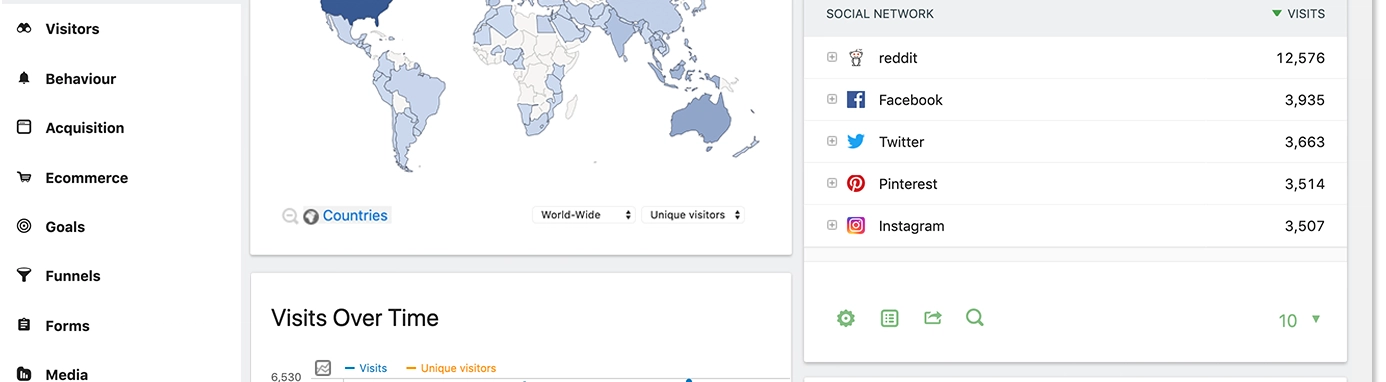Expand the Twitter row
Screen dimensions: 1386x382
(x=832, y=142)
